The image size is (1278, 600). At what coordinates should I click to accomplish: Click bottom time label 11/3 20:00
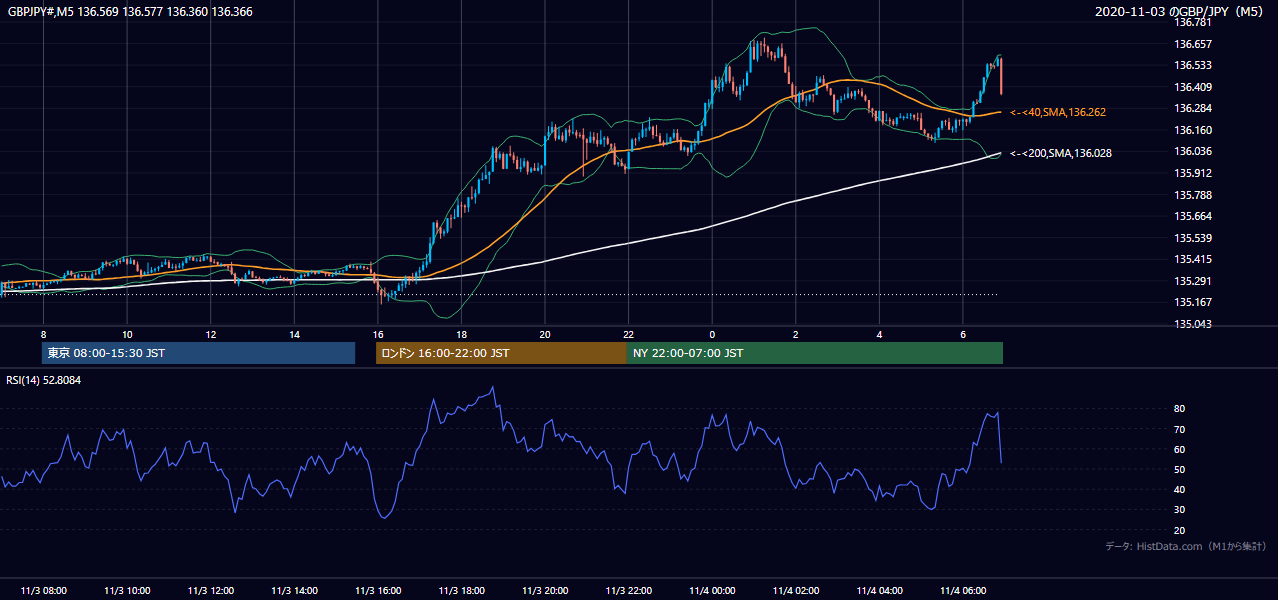coord(545,591)
